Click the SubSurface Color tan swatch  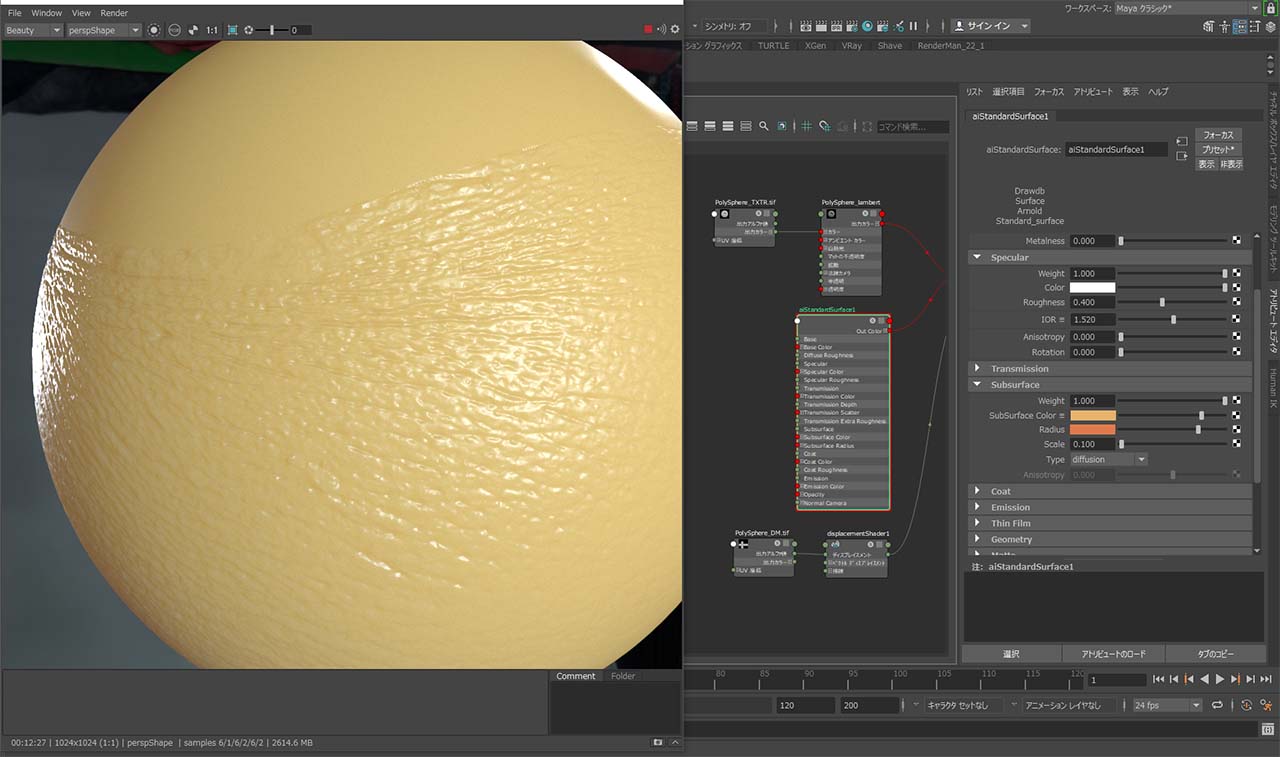click(1092, 415)
